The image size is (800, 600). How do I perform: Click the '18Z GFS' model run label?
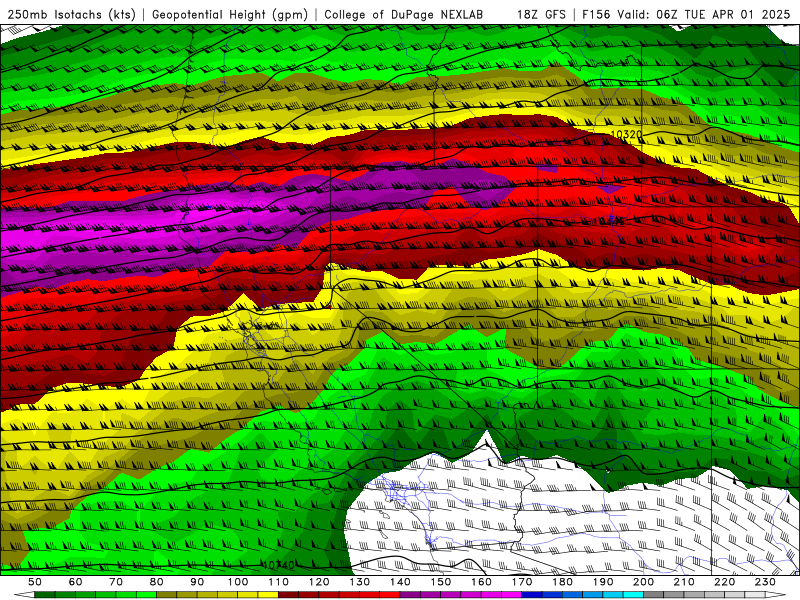(x=541, y=14)
